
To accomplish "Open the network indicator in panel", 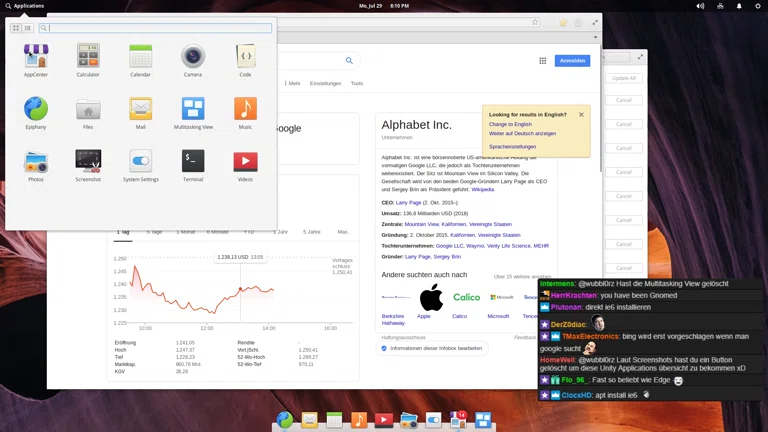I will click(x=720, y=6).
